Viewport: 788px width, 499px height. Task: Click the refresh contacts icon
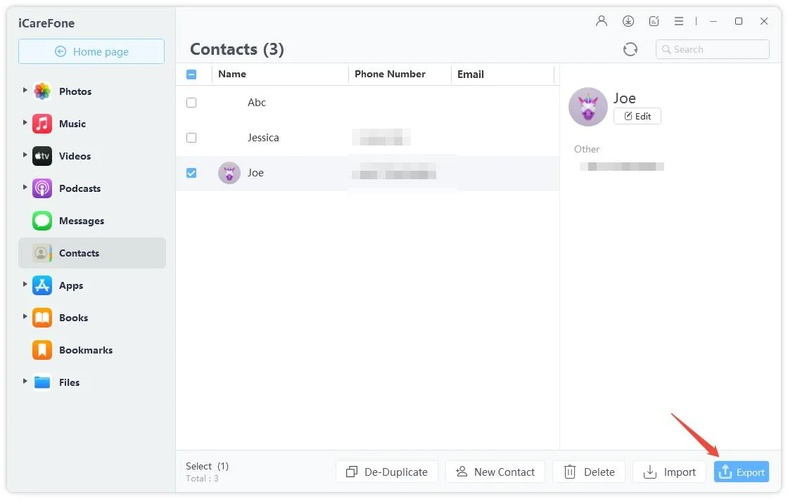630,49
